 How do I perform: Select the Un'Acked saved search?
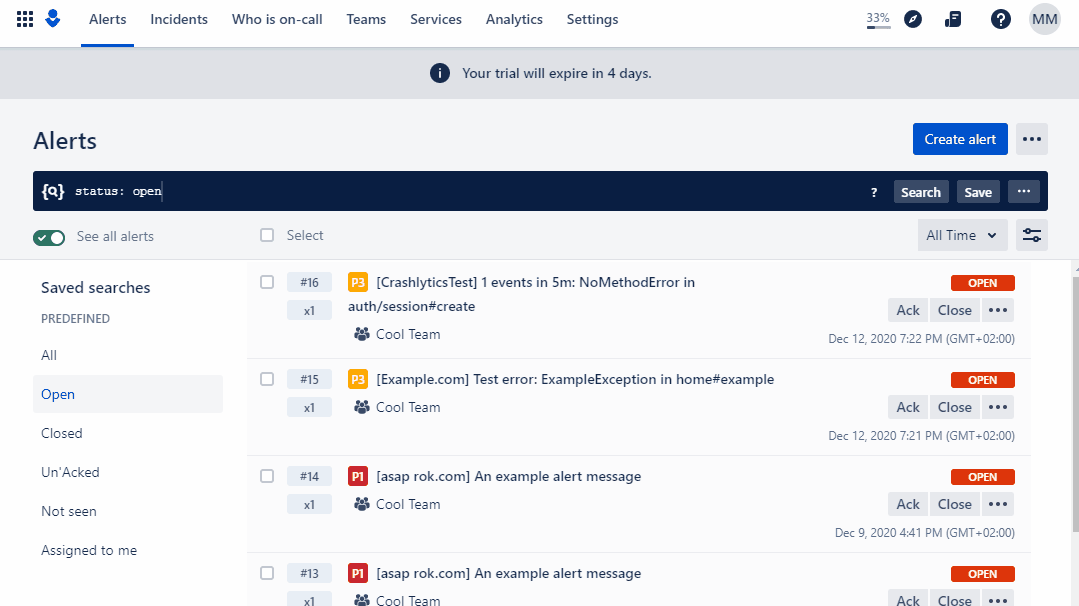[127, 473]
